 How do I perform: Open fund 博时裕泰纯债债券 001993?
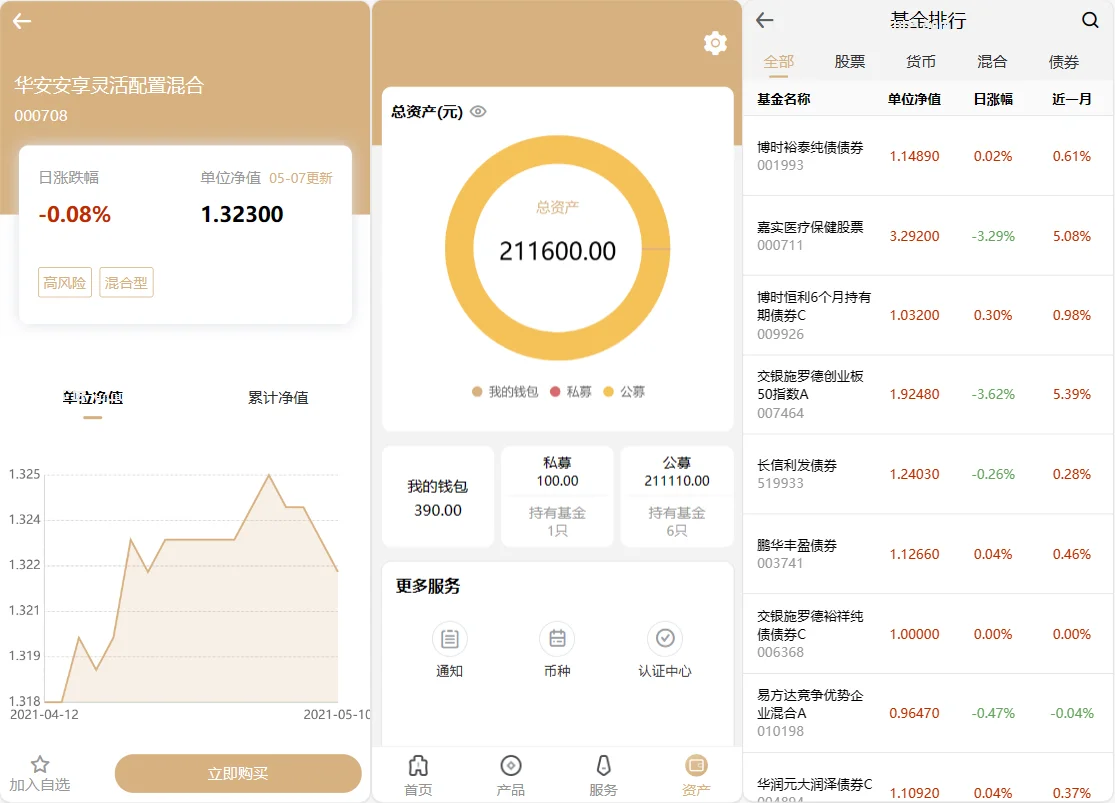pos(928,156)
